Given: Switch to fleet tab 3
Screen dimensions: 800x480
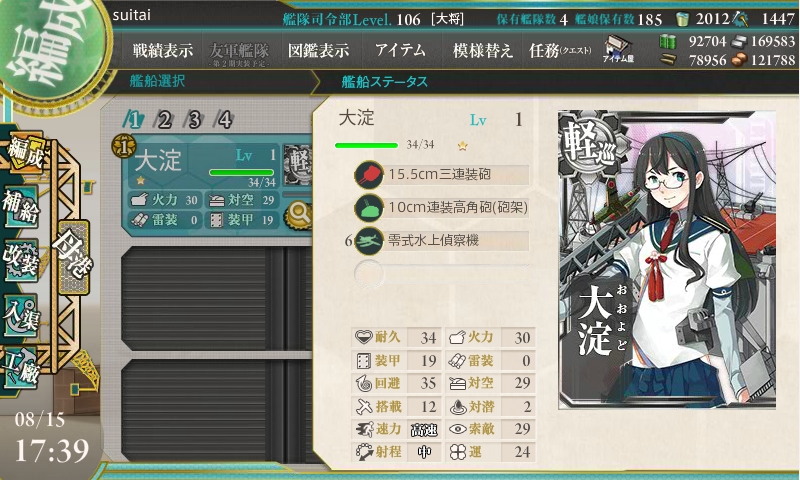Looking at the screenshot, I should [194, 120].
